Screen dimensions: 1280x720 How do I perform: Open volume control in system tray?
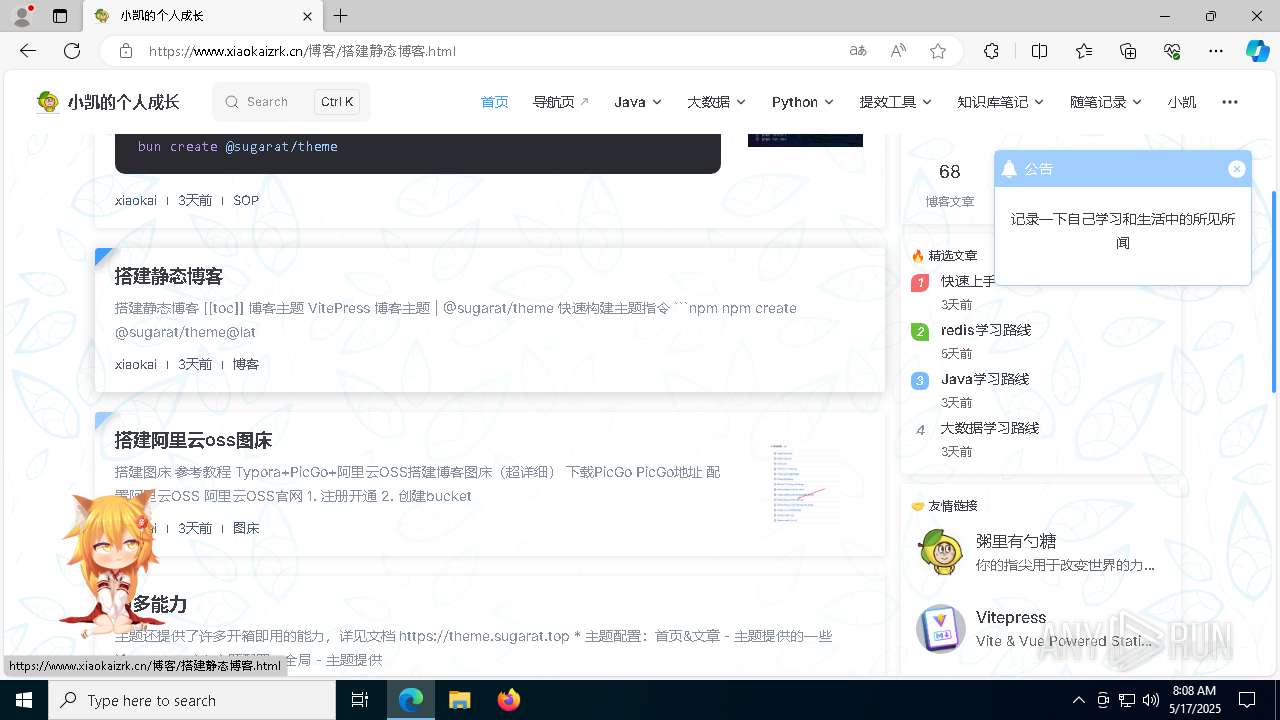pyautogui.click(x=1151, y=700)
